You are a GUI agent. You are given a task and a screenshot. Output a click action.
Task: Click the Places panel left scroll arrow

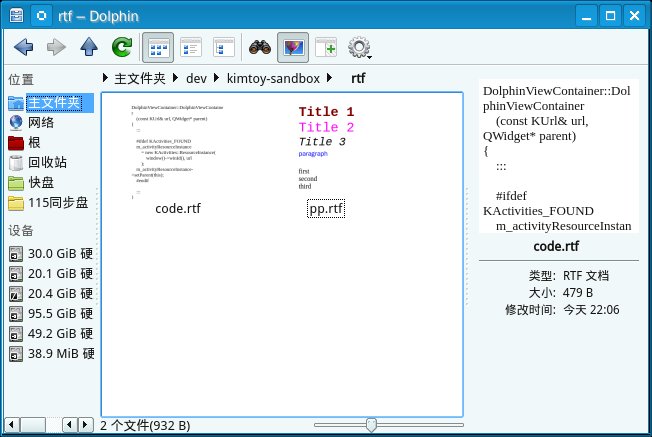coord(12,425)
